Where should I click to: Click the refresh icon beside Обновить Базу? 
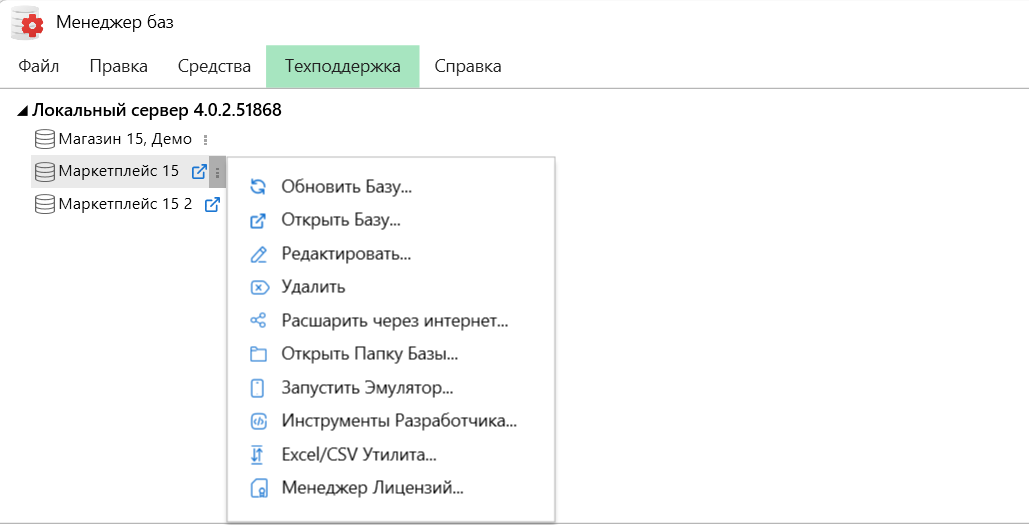(x=259, y=187)
